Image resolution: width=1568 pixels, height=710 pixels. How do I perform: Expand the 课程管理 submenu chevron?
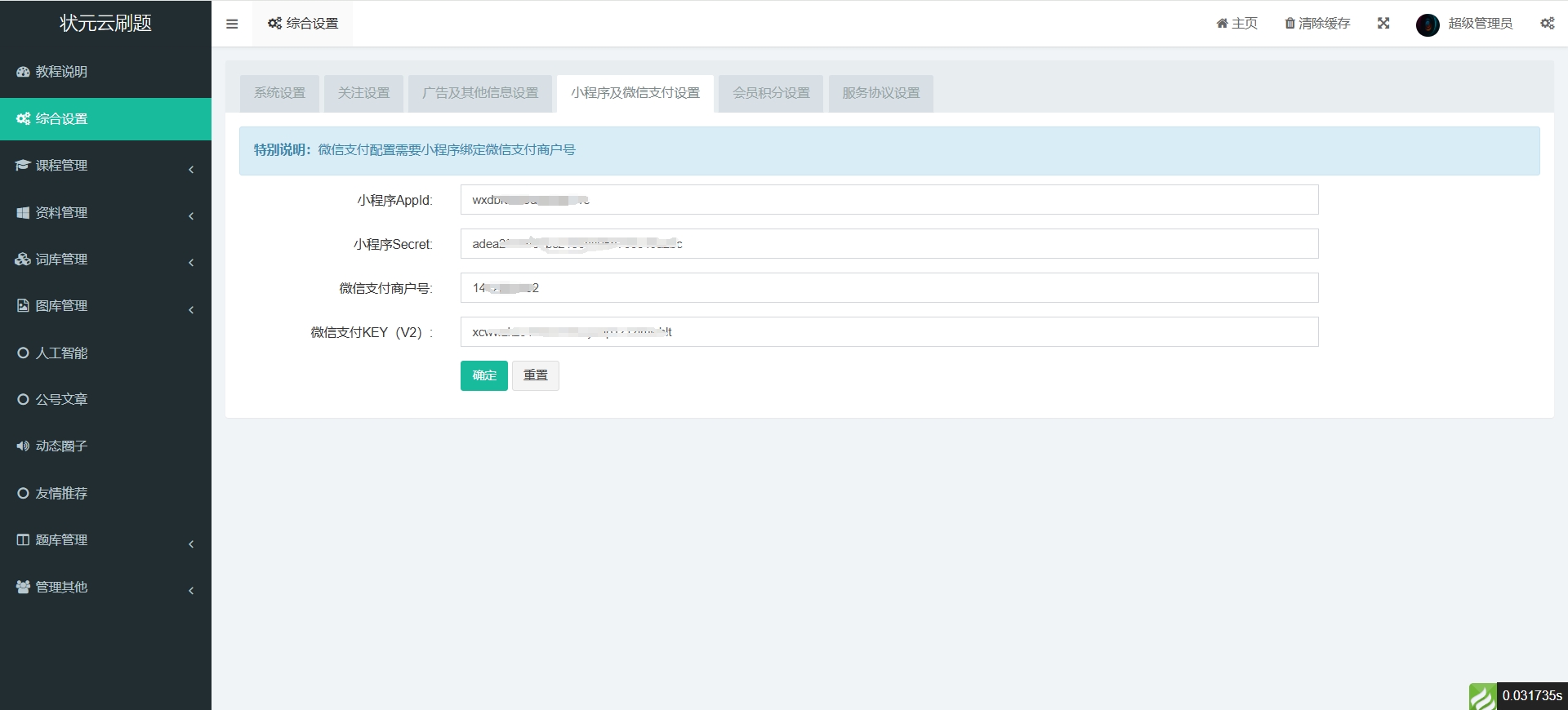[x=191, y=169]
